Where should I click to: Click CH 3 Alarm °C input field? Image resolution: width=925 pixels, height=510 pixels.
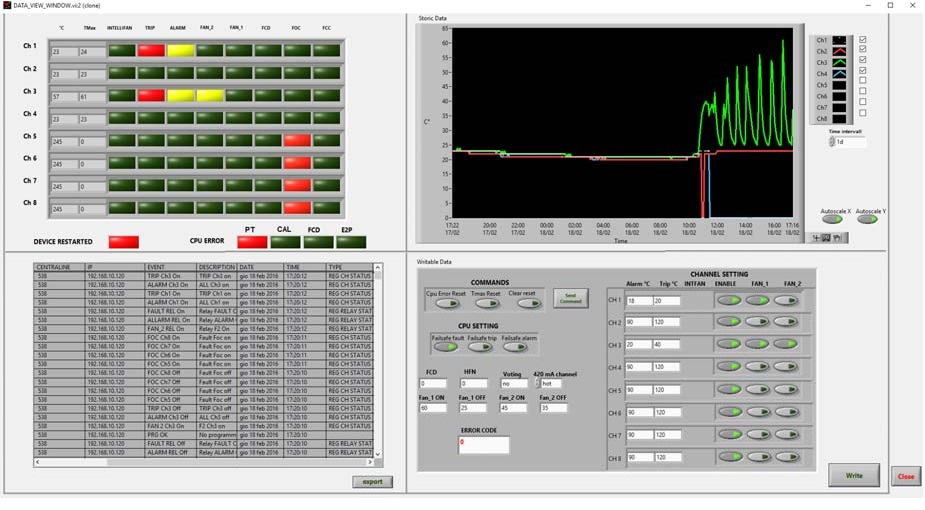tap(639, 344)
